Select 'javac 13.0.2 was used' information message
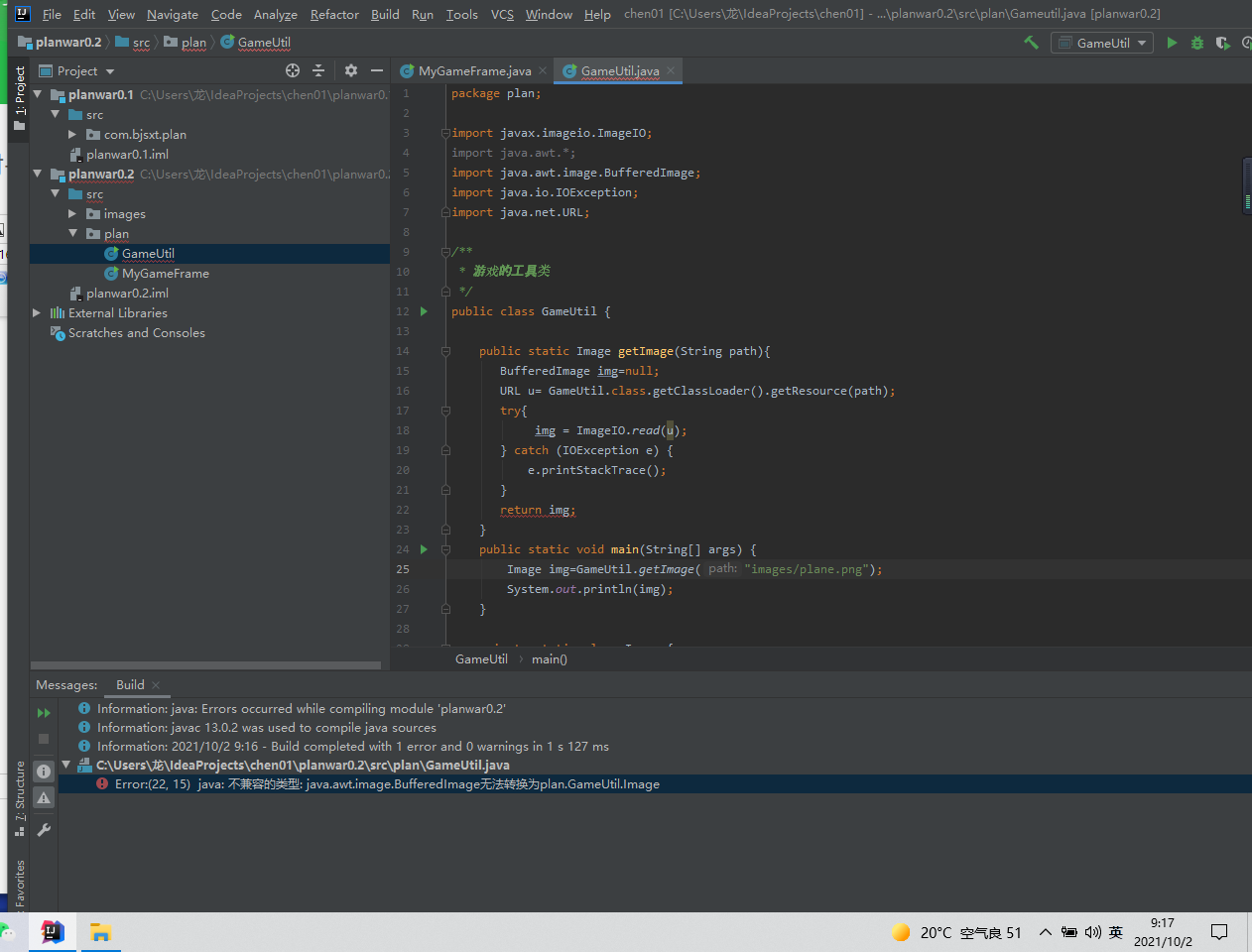Image resolution: width=1252 pixels, height=952 pixels. 266,727
